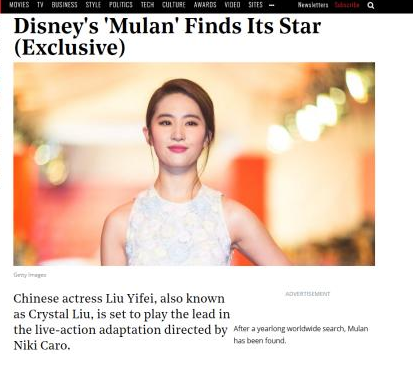Viewport: 413px width, 374px height.
Task: Open the Culture section
Action: [x=174, y=5]
